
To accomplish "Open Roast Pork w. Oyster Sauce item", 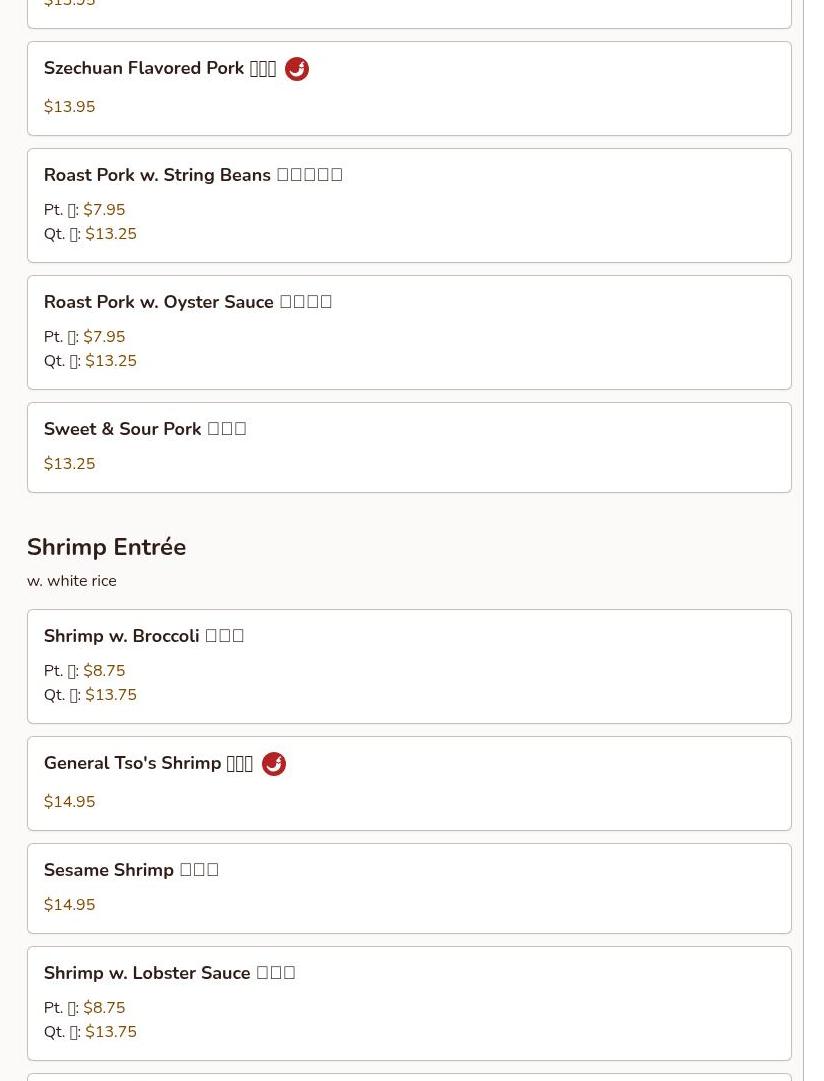I will pyautogui.click(x=409, y=332).
